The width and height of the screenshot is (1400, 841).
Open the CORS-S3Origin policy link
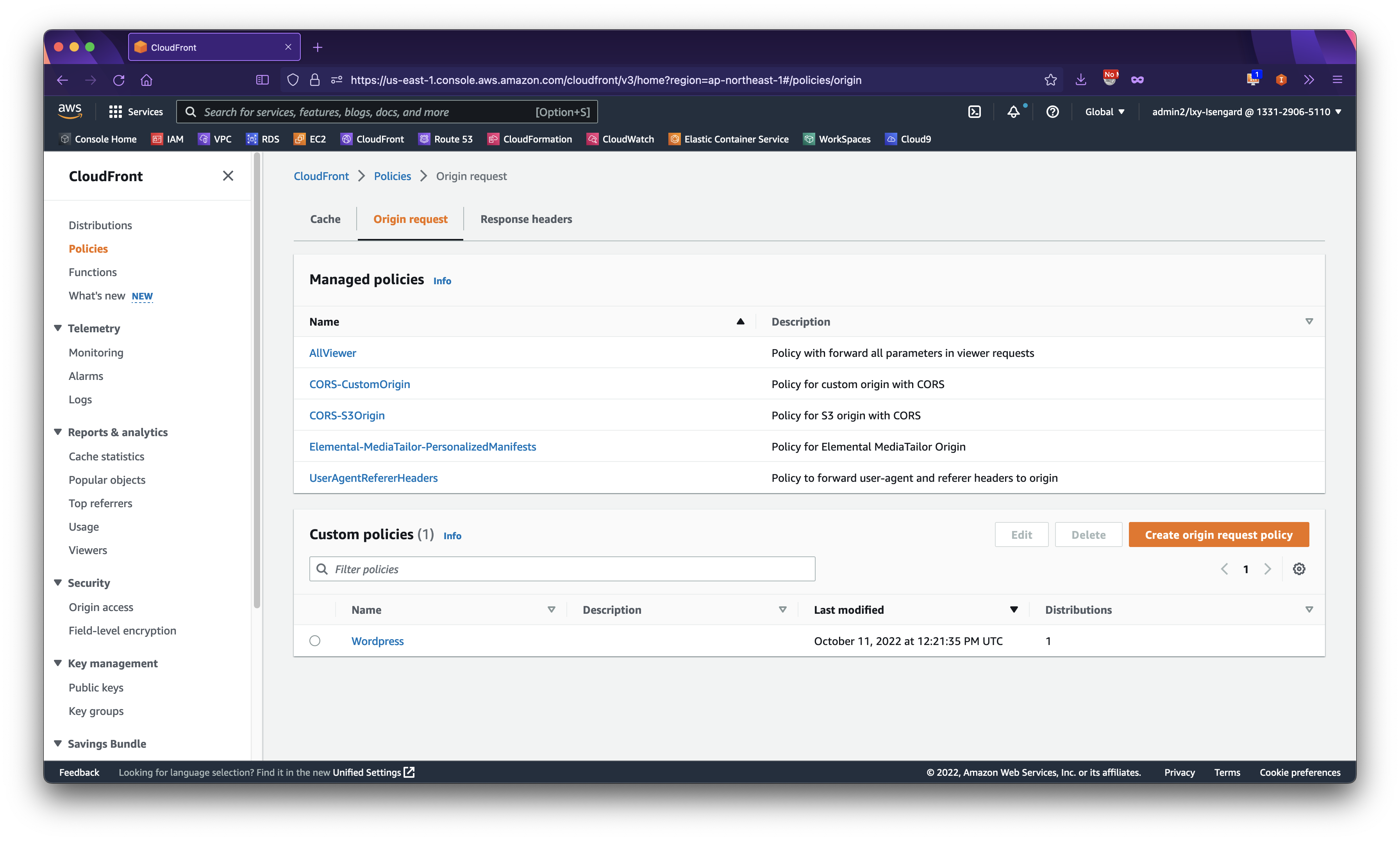(x=347, y=415)
